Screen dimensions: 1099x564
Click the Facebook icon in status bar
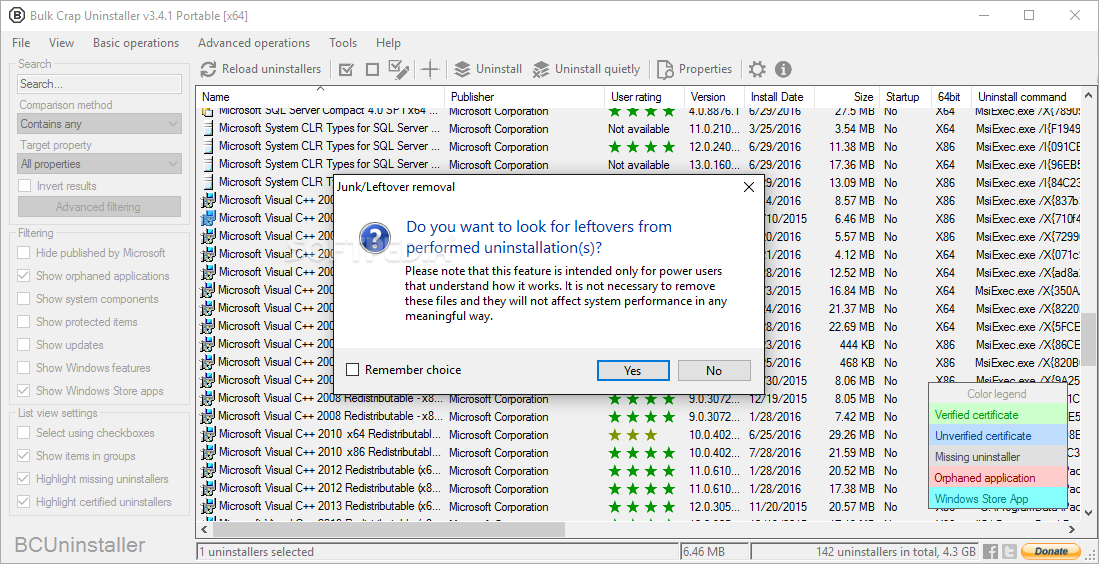point(991,551)
